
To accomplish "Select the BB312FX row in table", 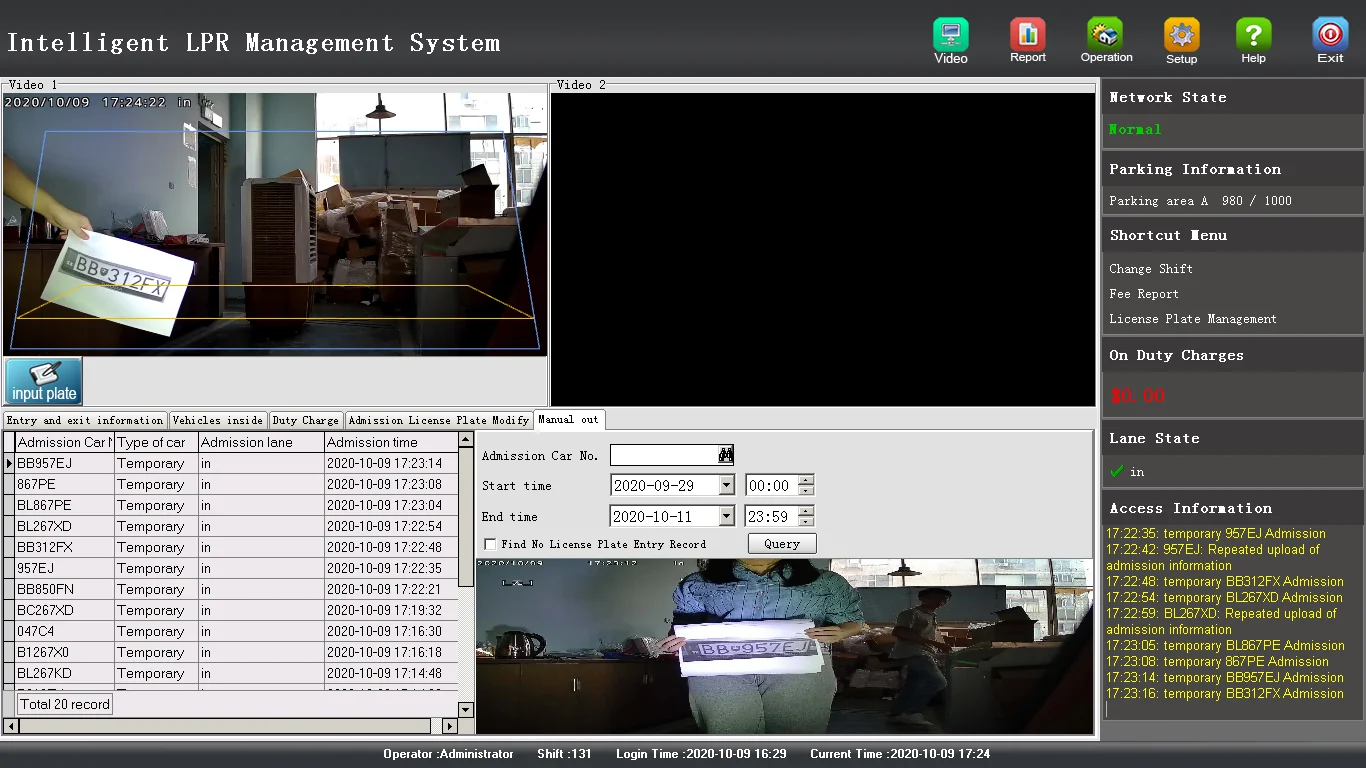I will [45, 547].
